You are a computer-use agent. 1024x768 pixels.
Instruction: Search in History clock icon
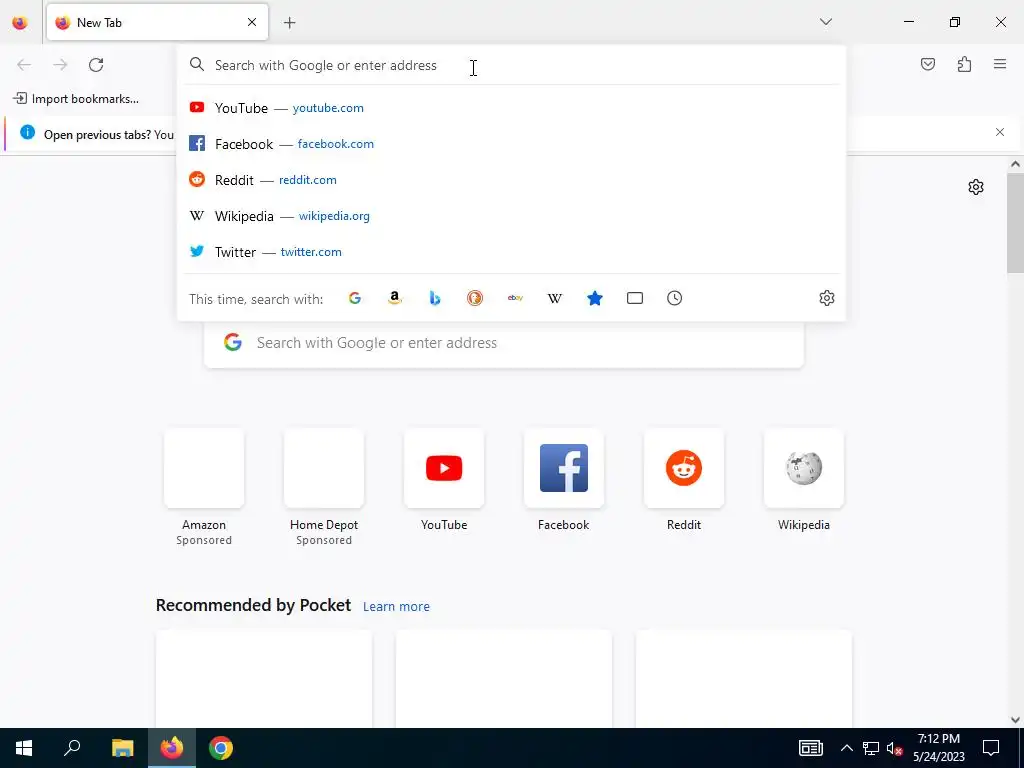pos(675,298)
